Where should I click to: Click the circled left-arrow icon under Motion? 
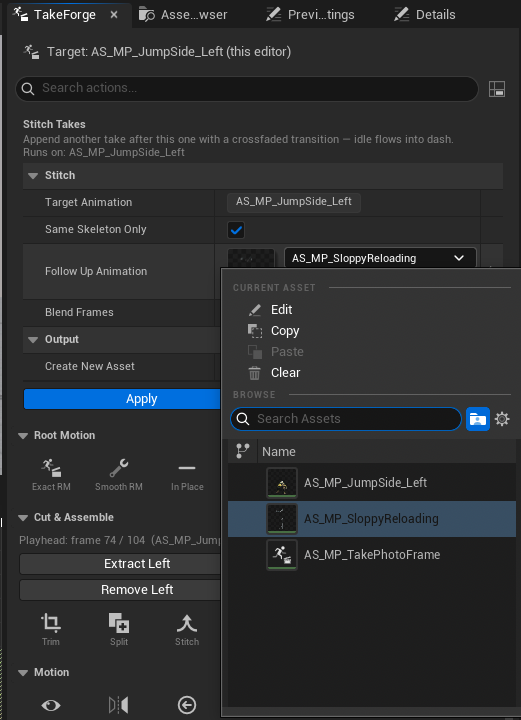(x=187, y=705)
